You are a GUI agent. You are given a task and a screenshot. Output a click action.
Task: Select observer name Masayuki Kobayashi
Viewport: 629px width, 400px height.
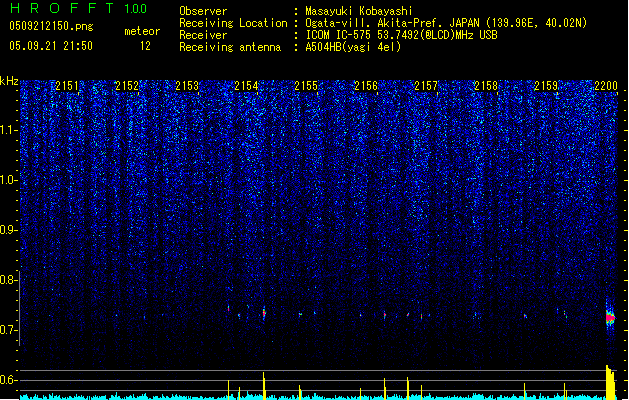point(359,11)
